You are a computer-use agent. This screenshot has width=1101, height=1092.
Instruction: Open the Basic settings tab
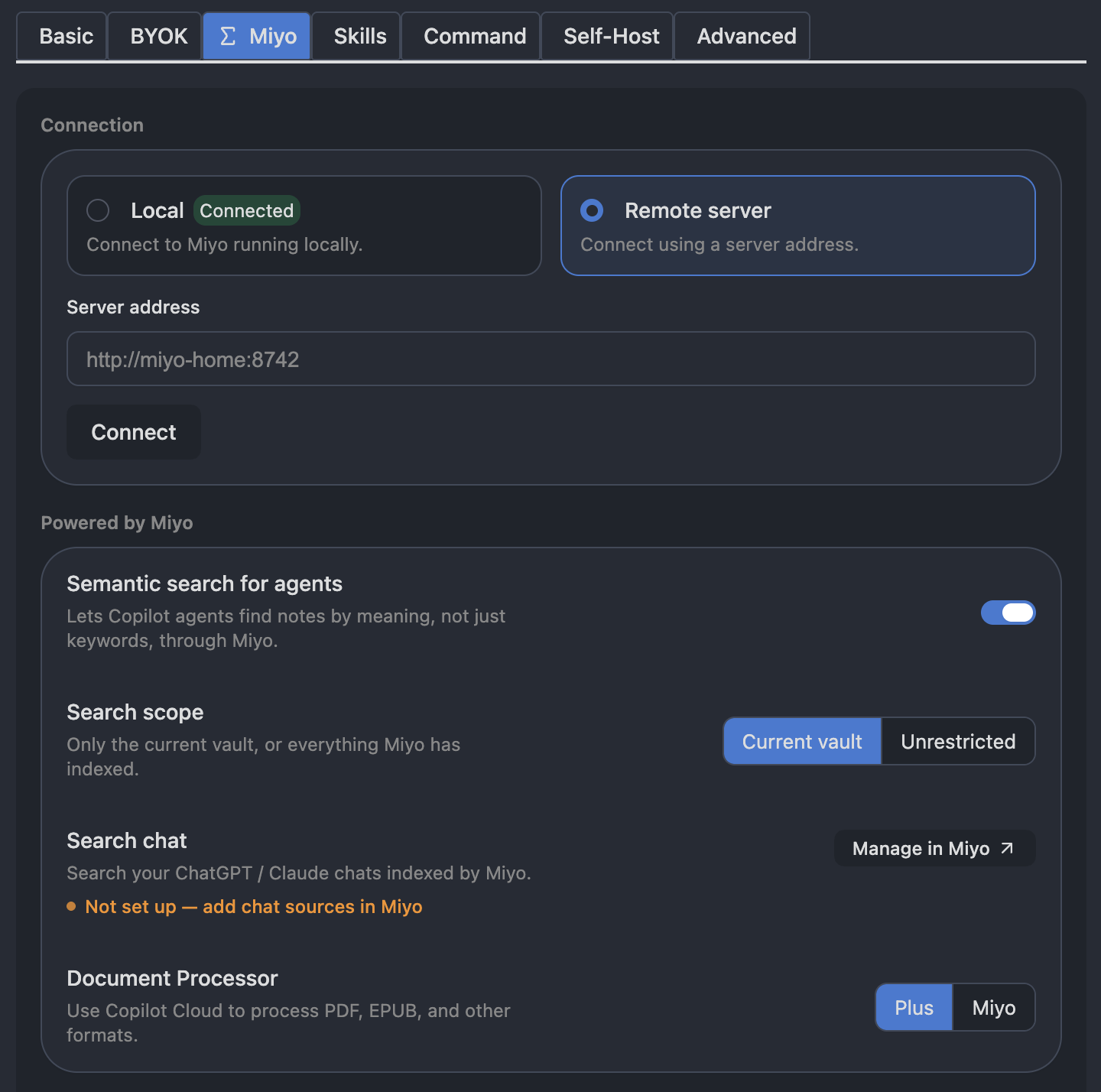pyautogui.click(x=62, y=36)
